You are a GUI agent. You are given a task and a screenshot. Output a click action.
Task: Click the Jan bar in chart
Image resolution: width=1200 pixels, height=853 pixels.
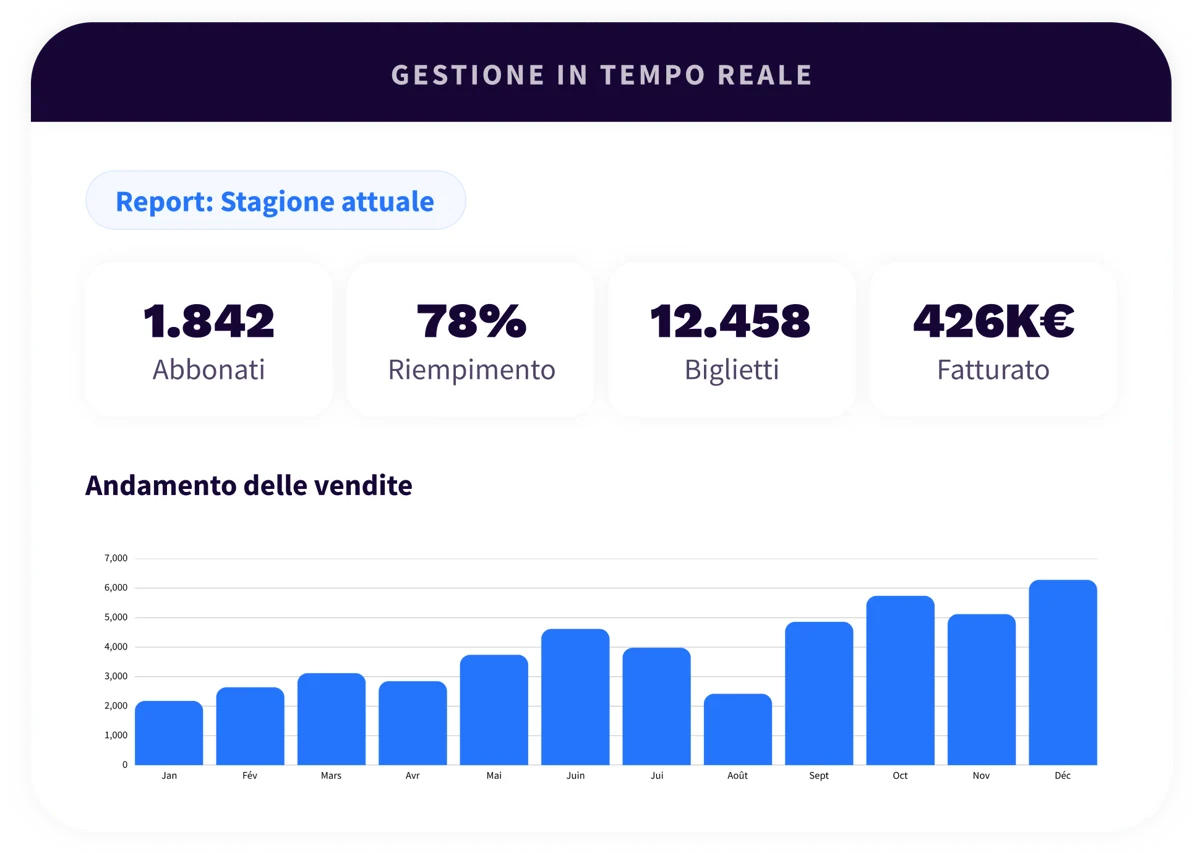pos(169,733)
